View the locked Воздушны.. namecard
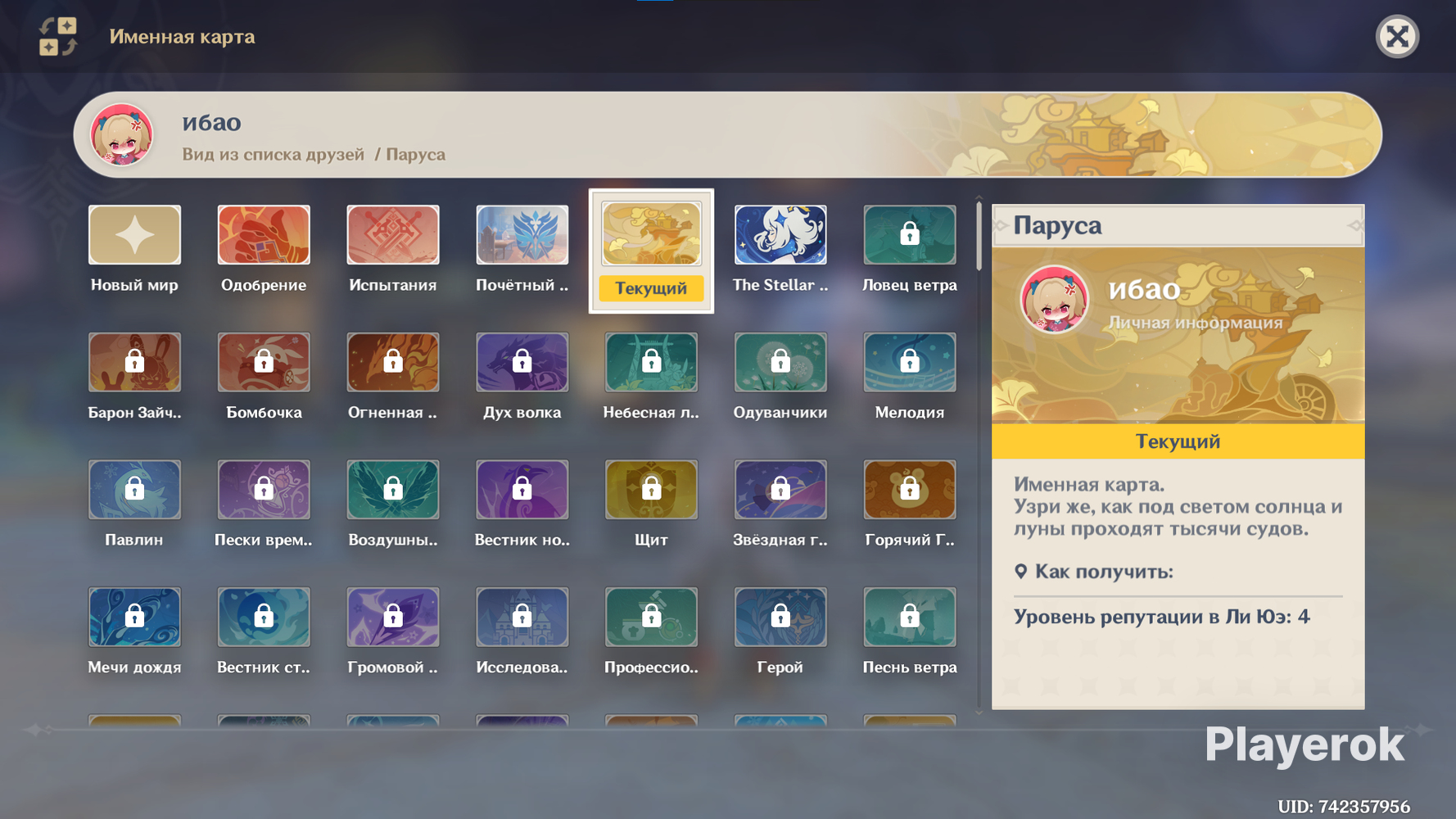 (x=393, y=490)
